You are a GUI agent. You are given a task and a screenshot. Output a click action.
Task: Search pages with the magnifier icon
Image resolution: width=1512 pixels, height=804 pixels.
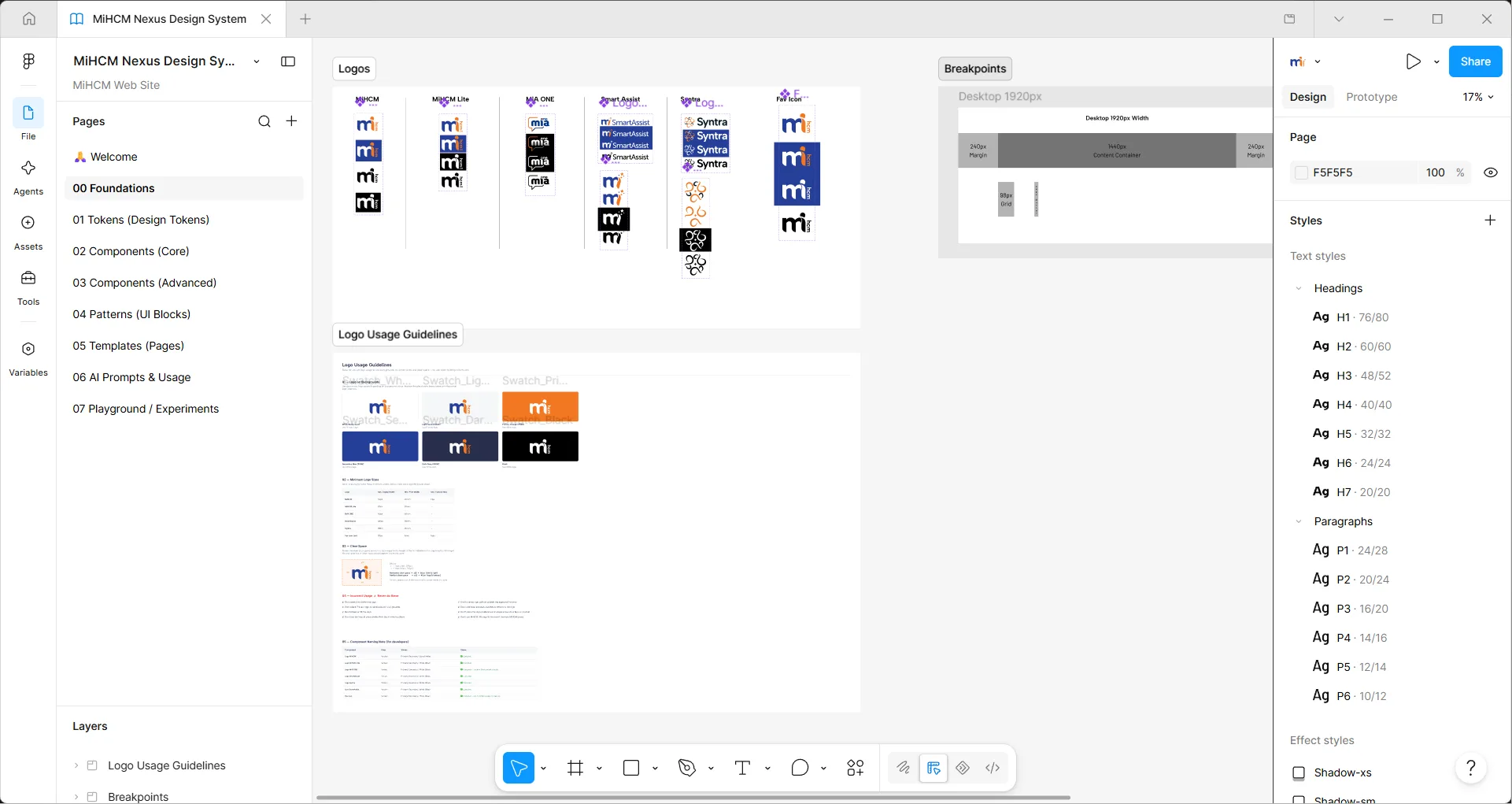tap(264, 121)
